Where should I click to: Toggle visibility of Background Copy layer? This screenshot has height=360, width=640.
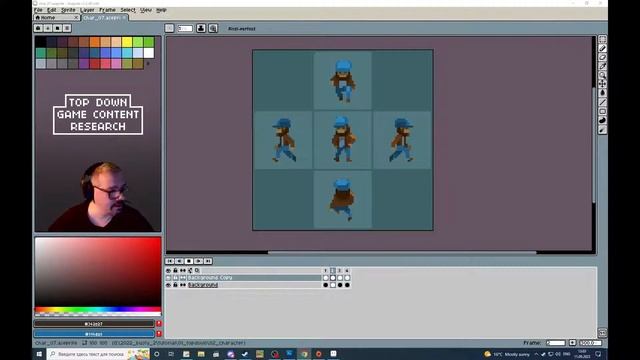168,278
